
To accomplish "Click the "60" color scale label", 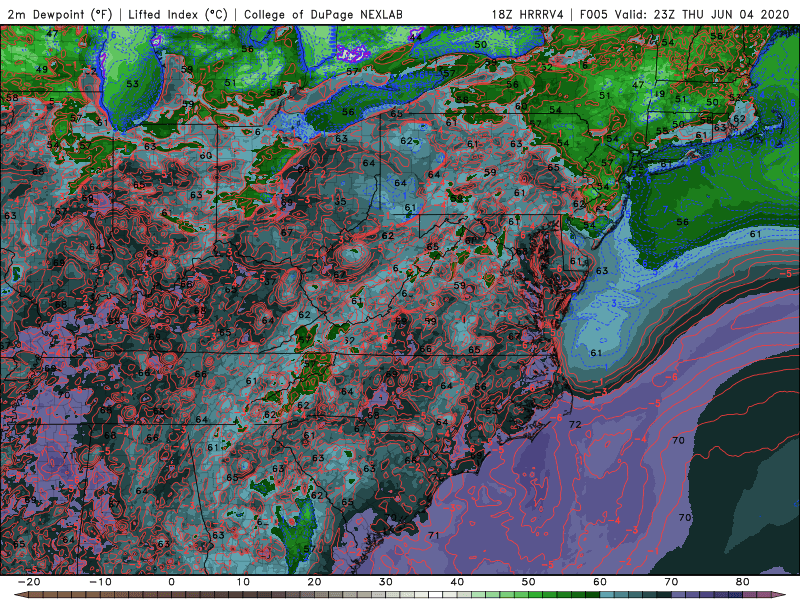I will point(600,582).
